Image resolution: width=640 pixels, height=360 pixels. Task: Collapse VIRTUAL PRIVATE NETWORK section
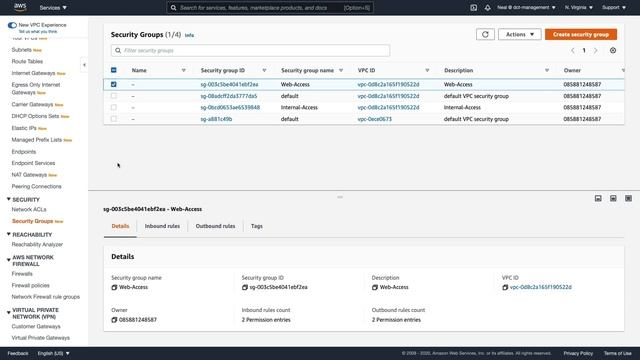[x=9, y=313]
